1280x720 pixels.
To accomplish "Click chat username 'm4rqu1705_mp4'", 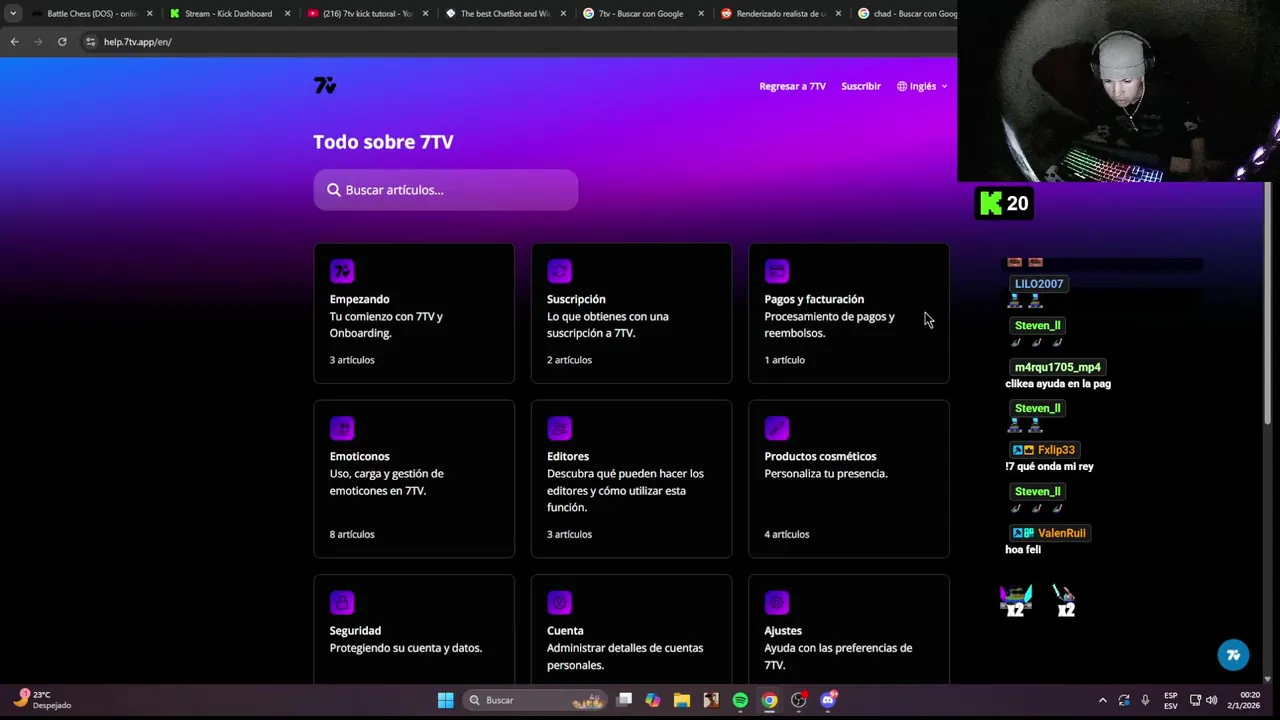I will pos(1057,367).
